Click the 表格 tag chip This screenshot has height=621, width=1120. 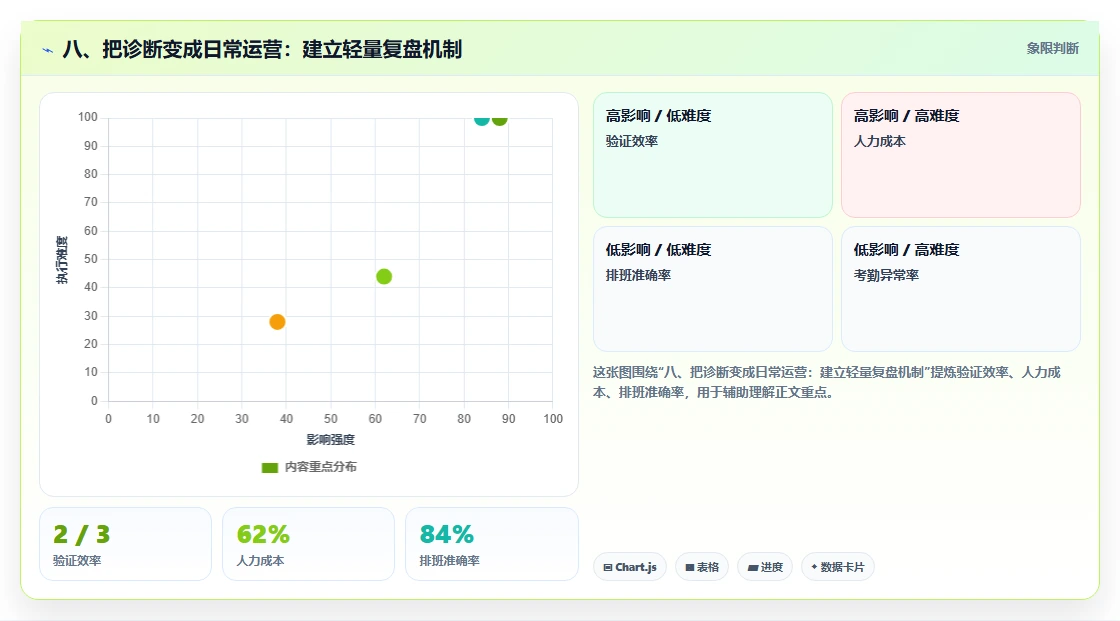click(x=702, y=567)
